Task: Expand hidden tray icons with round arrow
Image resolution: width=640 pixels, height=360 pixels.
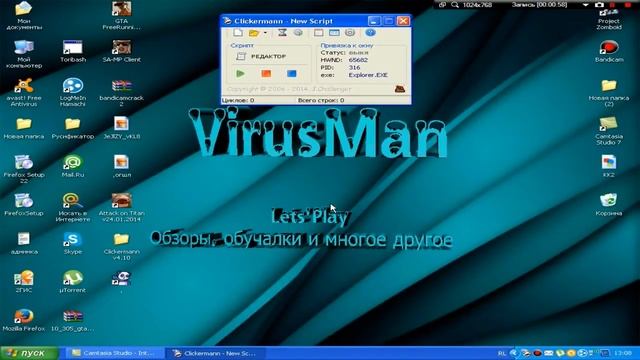Action: (513, 353)
